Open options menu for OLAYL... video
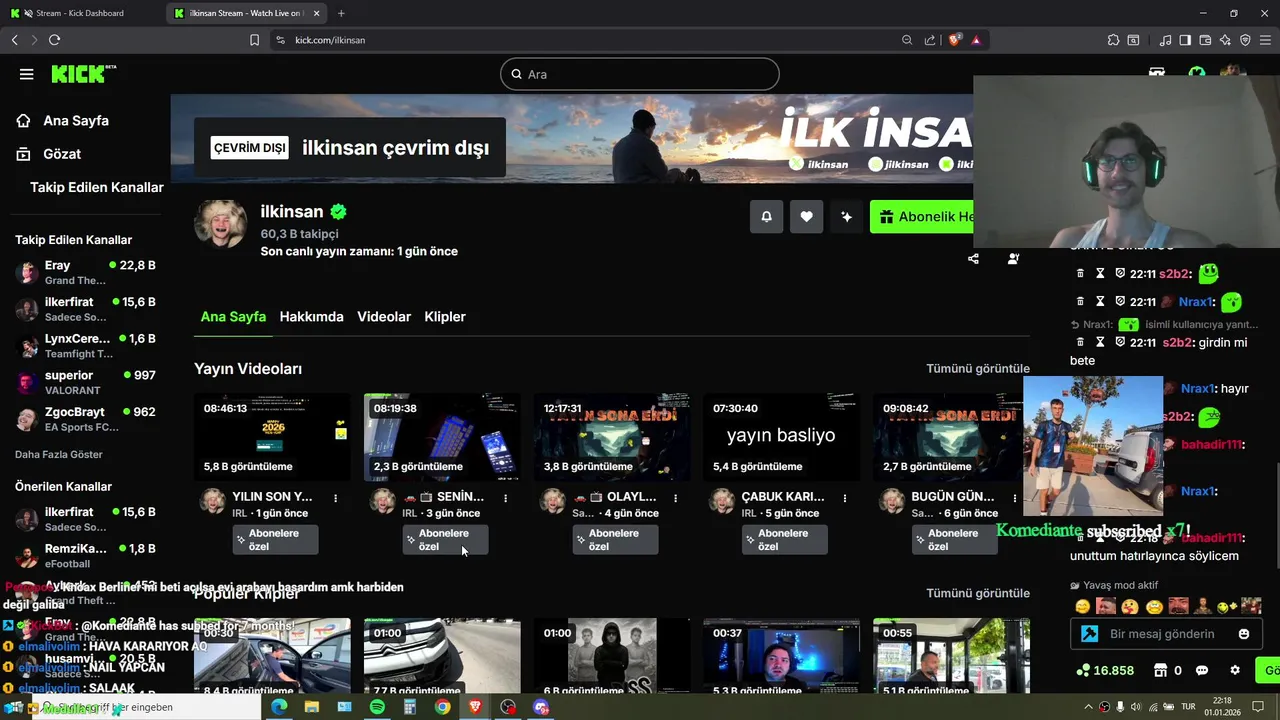 pyautogui.click(x=675, y=497)
